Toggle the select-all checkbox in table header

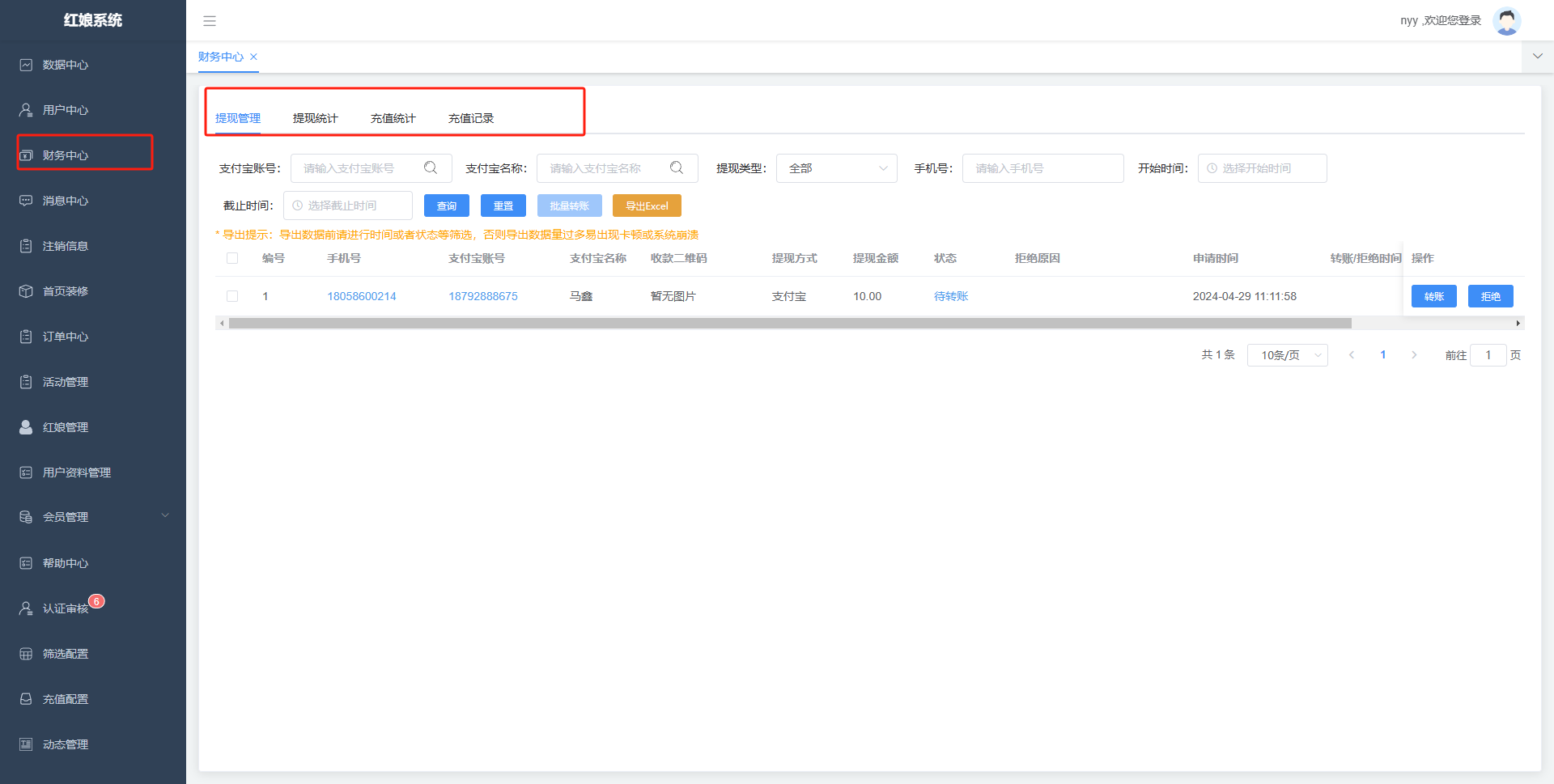[x=232, y=258]
